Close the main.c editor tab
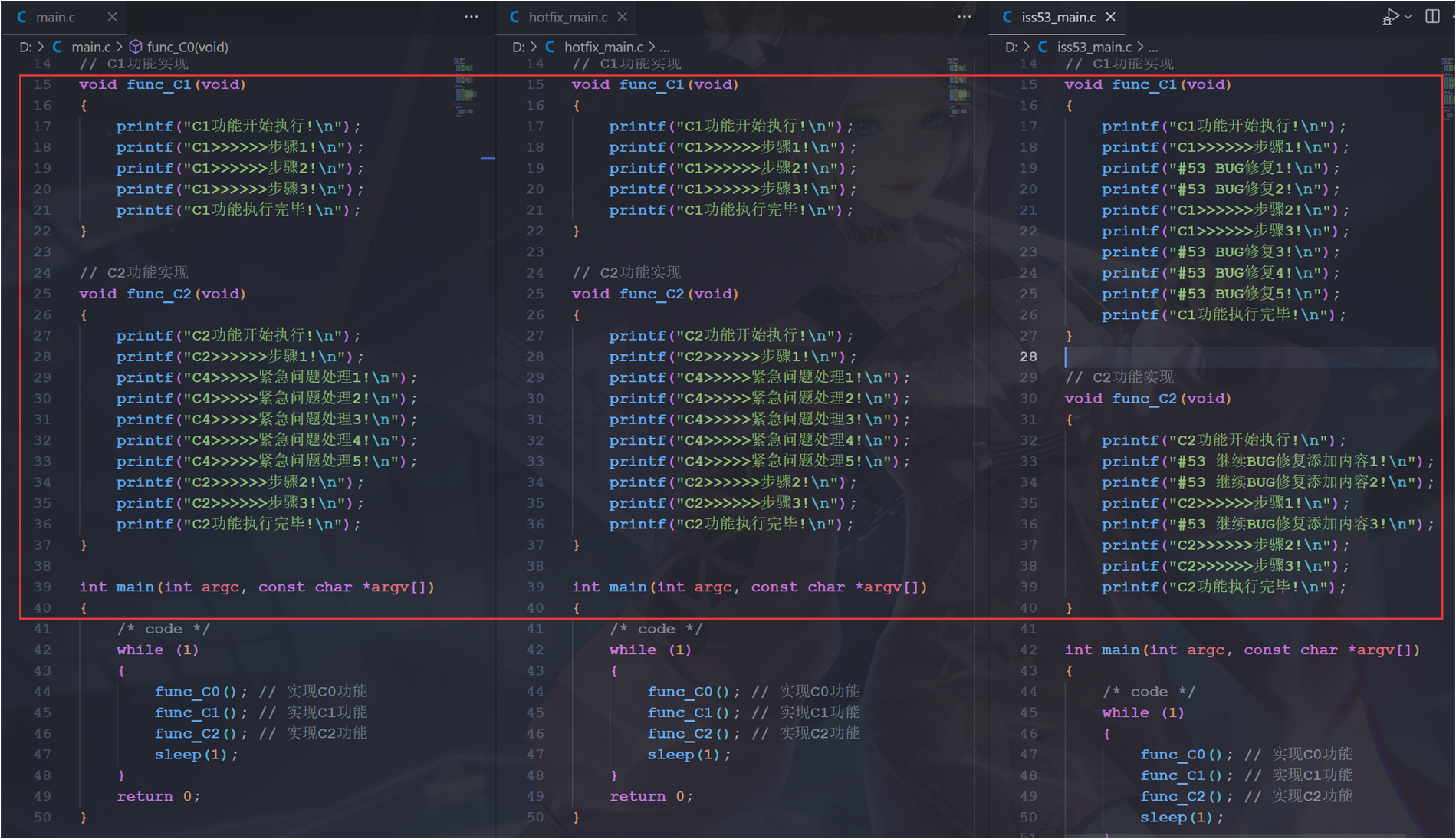 click(x=112, y=17)
